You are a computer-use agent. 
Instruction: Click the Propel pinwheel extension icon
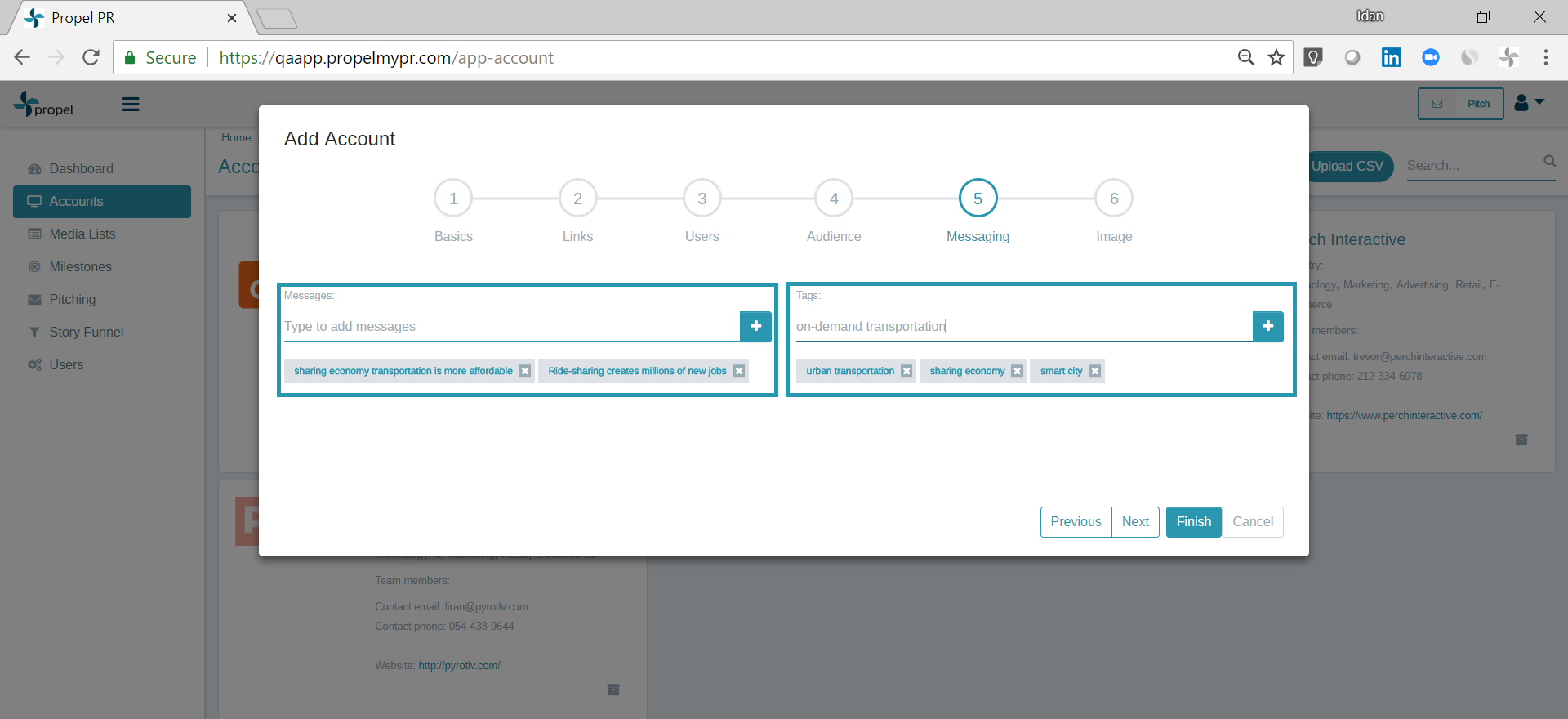tap(1508, 57)
